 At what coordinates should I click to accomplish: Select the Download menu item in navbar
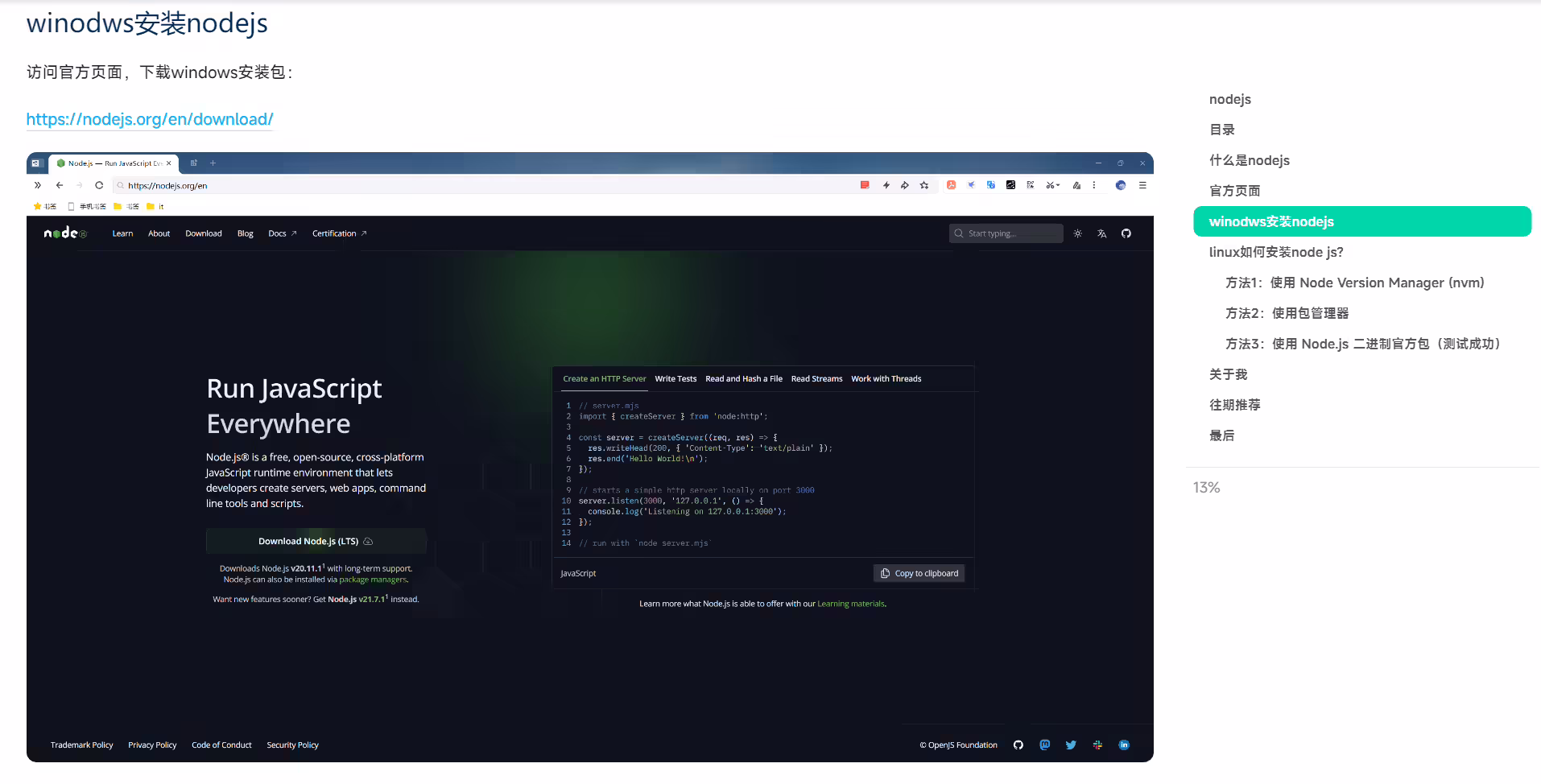[x=204, y=233]
